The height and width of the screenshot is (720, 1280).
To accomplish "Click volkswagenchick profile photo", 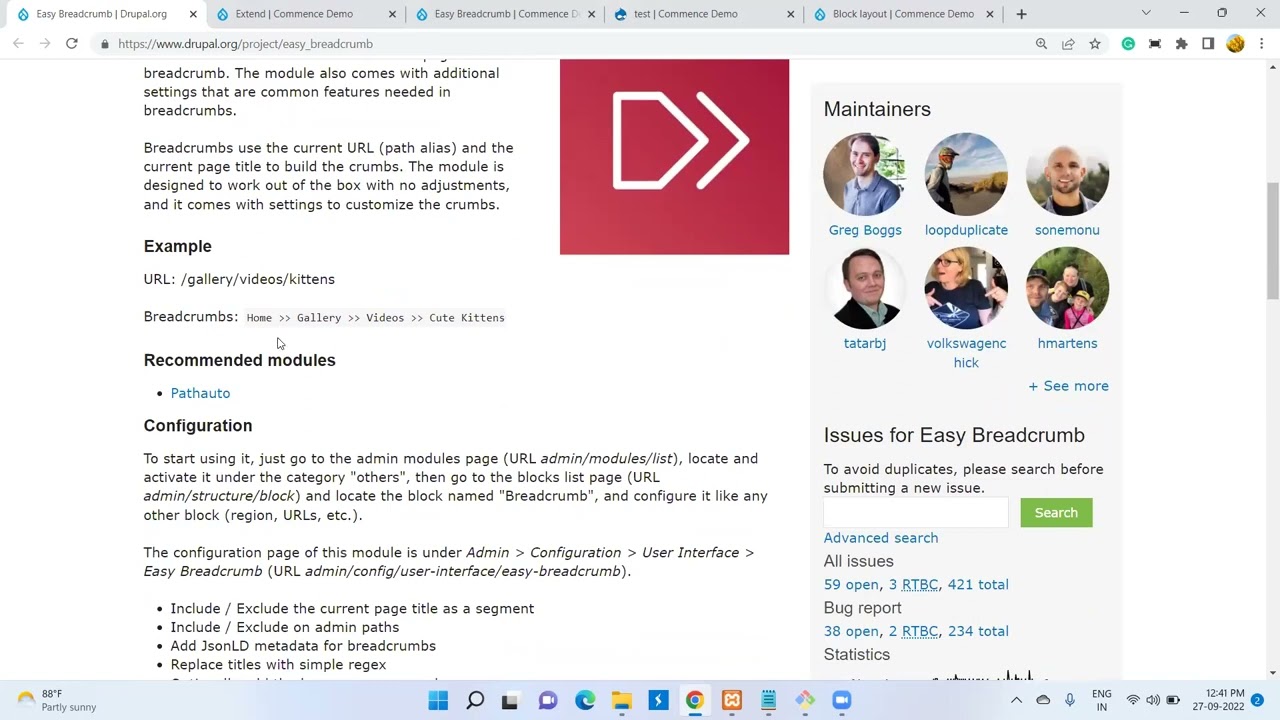I will pyautogui.click(x=966, y=288).
